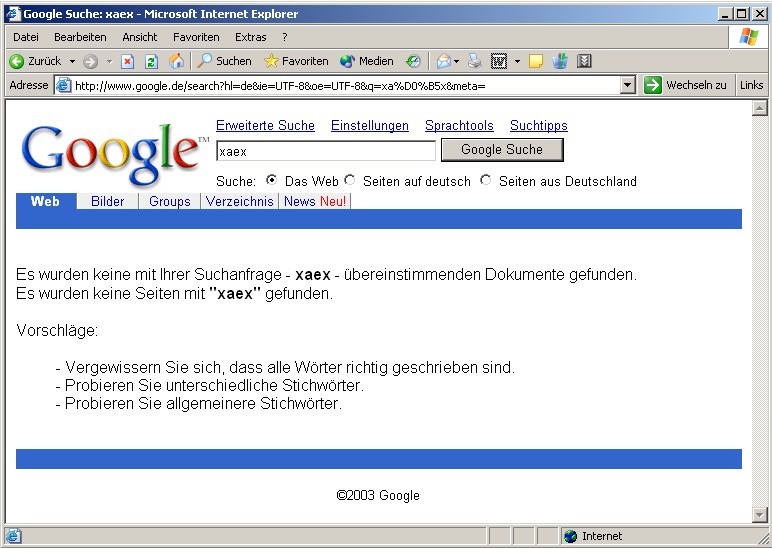Click the yellow Discuss note icon
The height and width of the screenshot is (548, 772).
pyautogui.click(x=536, y=61)
